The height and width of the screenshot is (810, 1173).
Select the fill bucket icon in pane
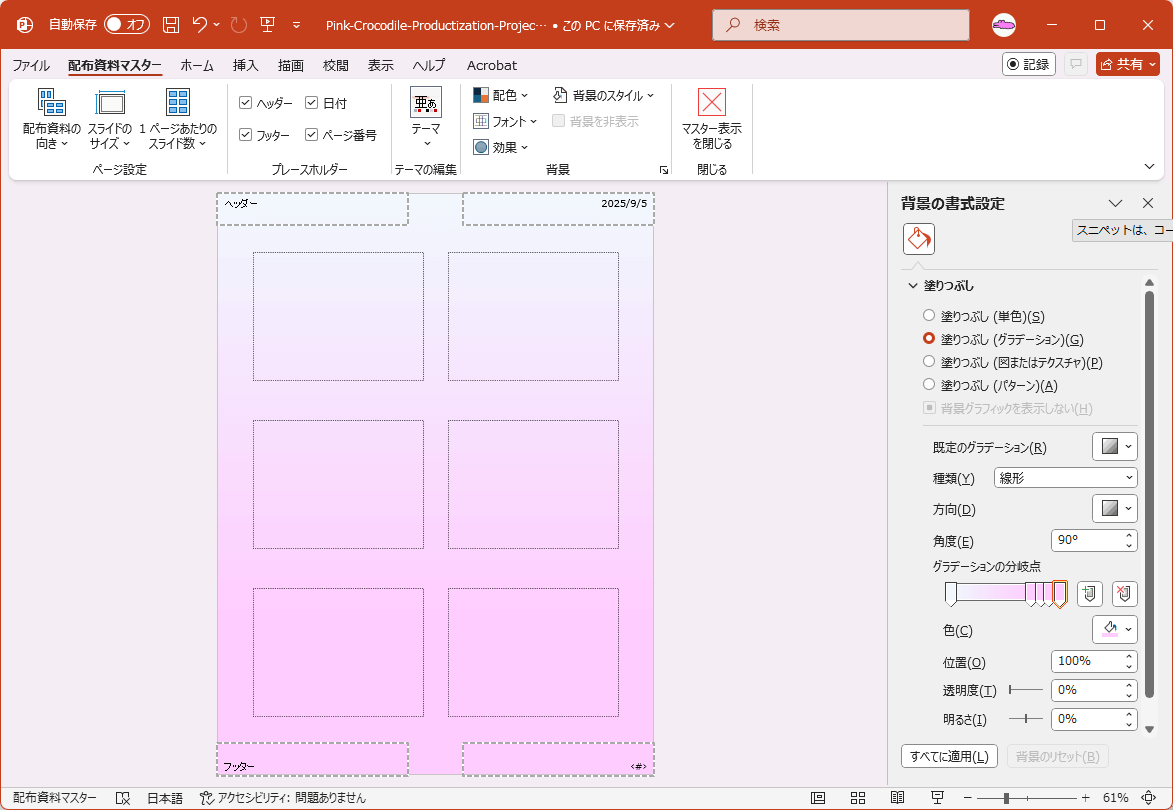(x=919, y=239)
